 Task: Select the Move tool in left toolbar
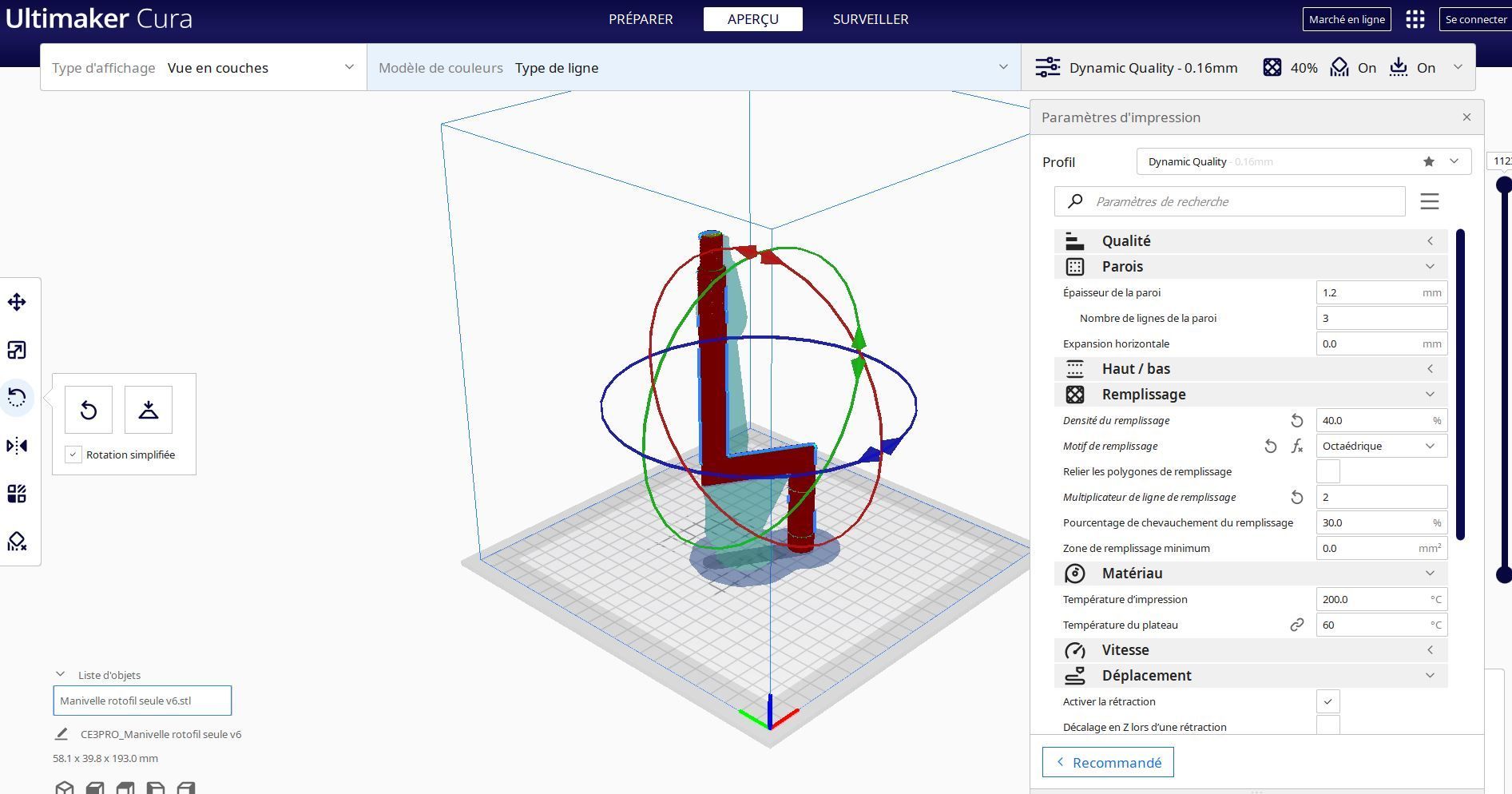click(17, 302)
